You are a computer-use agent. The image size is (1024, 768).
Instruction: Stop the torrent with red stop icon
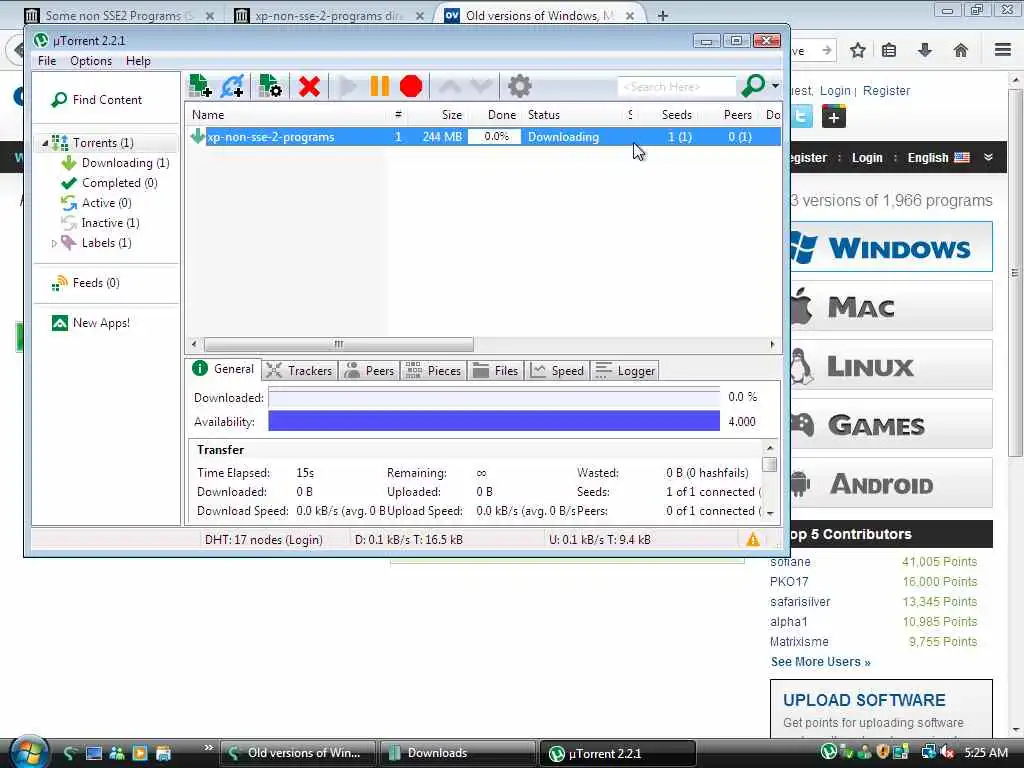[411, 86]
